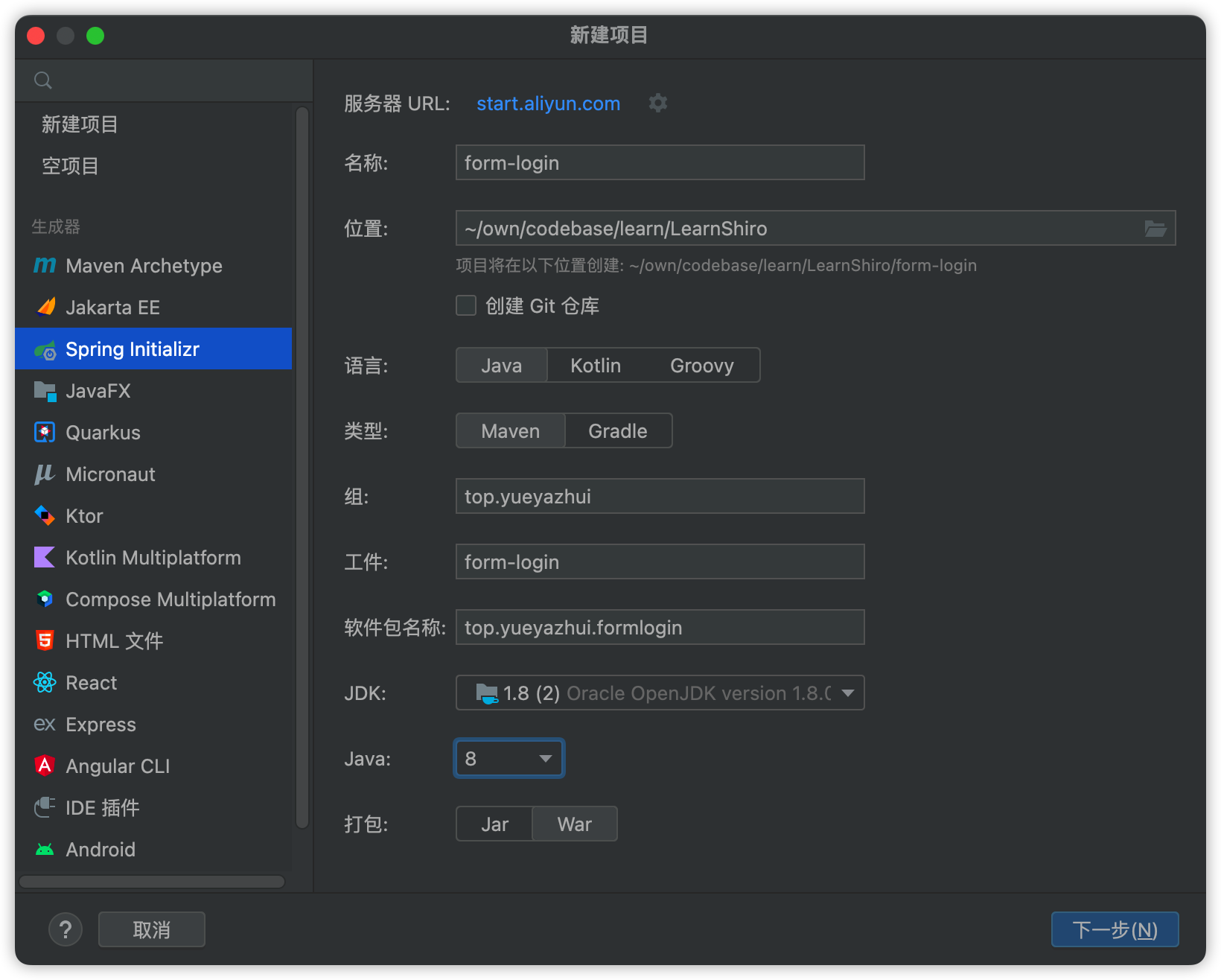The width and height of the screenshot is (1221, 980).
Task: Select the HTML 文件 generator entry
Action: point(153,640)
